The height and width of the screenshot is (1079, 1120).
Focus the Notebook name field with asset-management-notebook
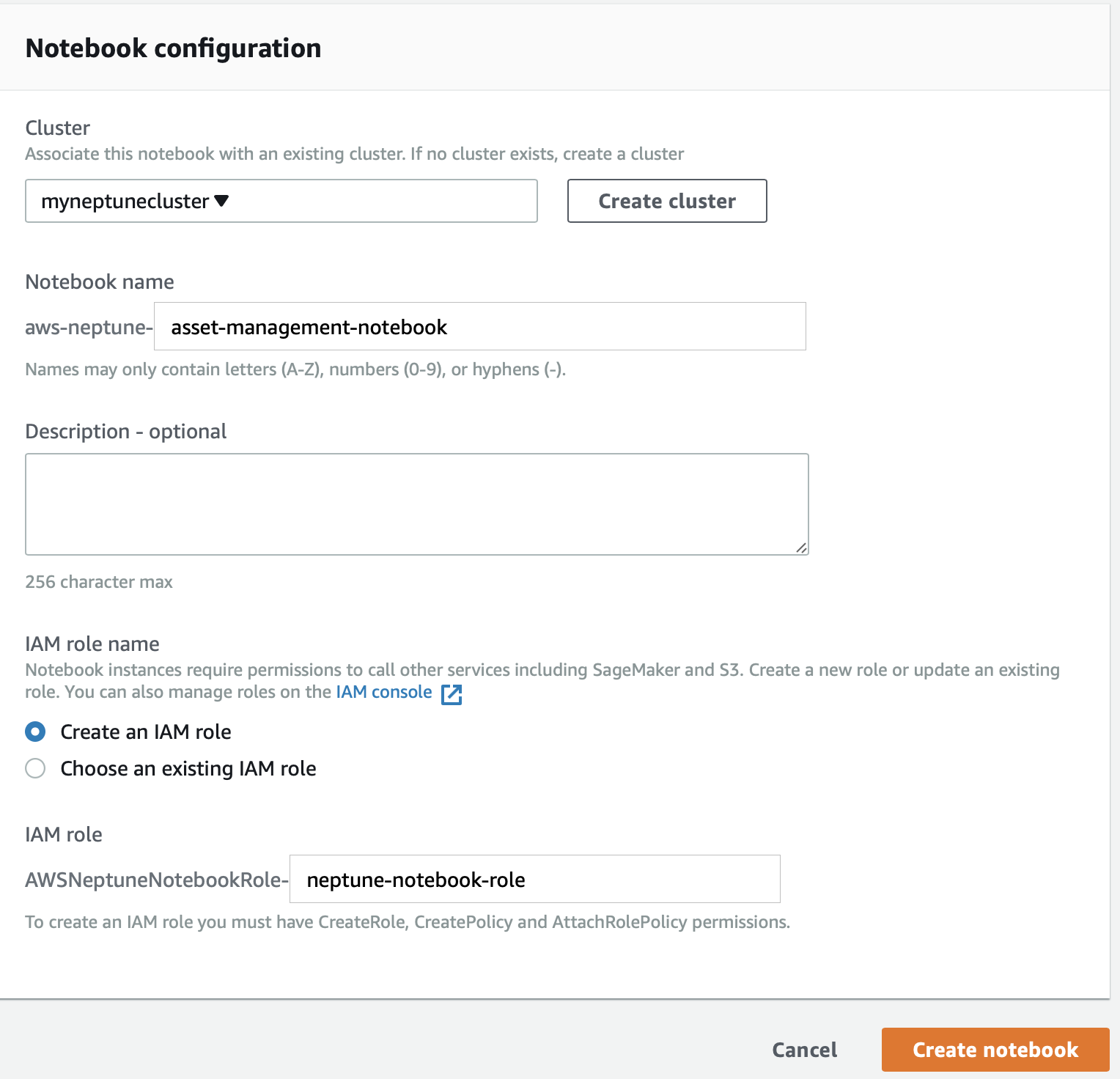click(x=480, y=326)
